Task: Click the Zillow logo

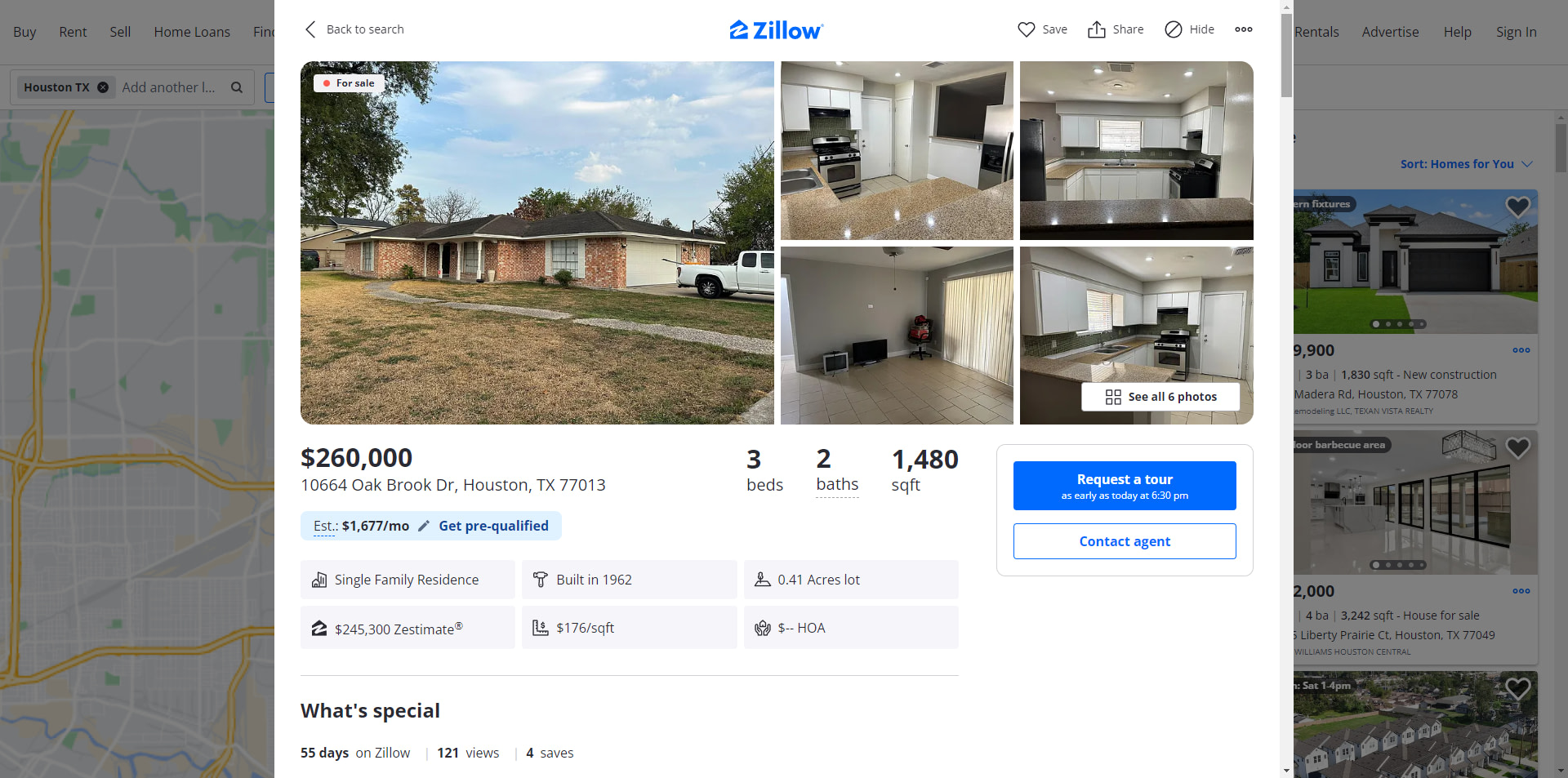Action: click(777, 30)
